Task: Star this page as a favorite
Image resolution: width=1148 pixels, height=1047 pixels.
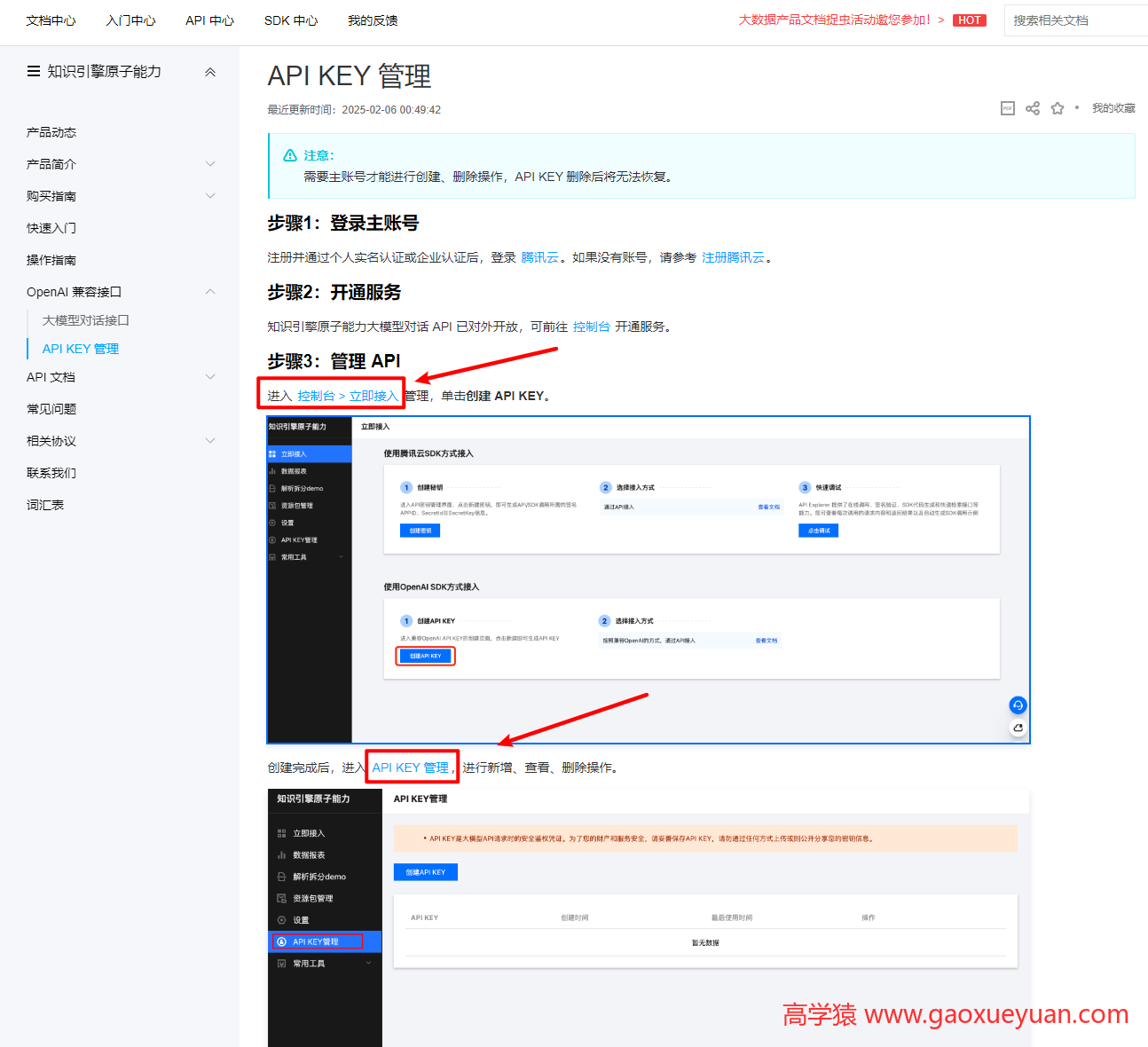Action: tap(1057, 107)
